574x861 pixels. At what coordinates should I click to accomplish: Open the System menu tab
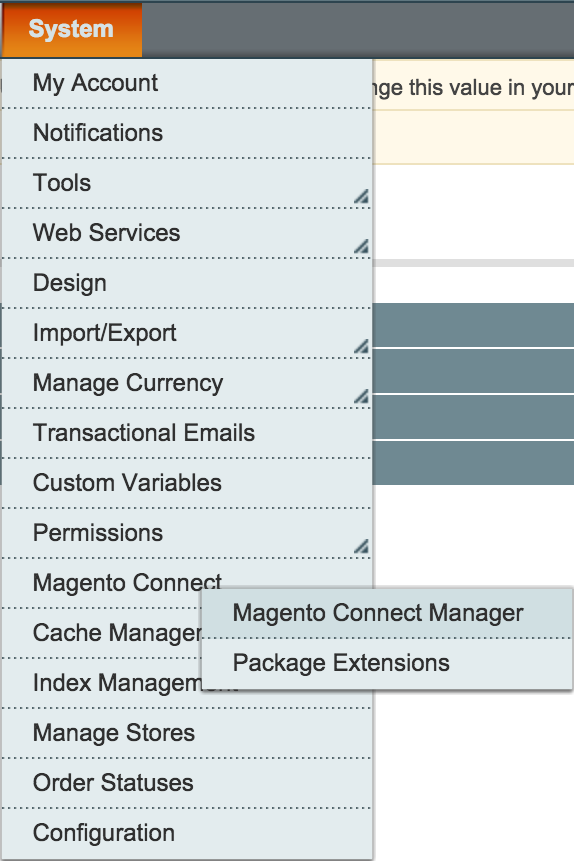pos(71,30)
